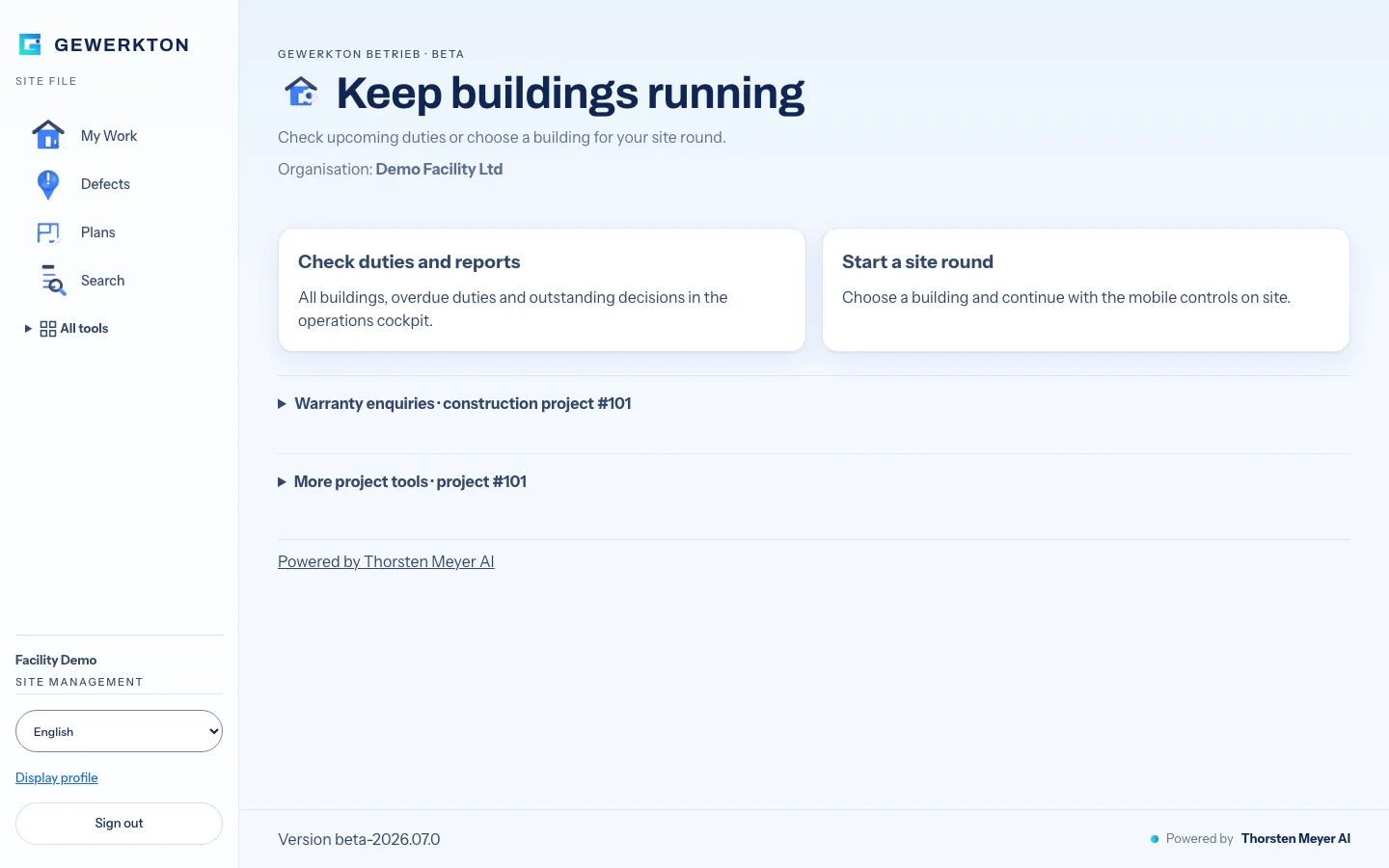Open the Defects pin icon
This screenshot has width=1389, height=868.
[48, 184]
